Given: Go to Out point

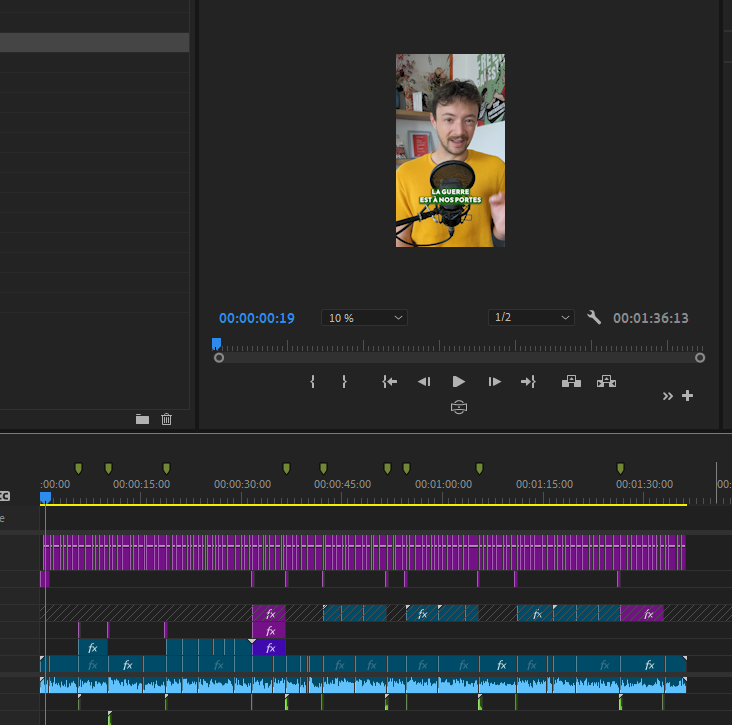Looking at the screenshot, I should point(528,381).
